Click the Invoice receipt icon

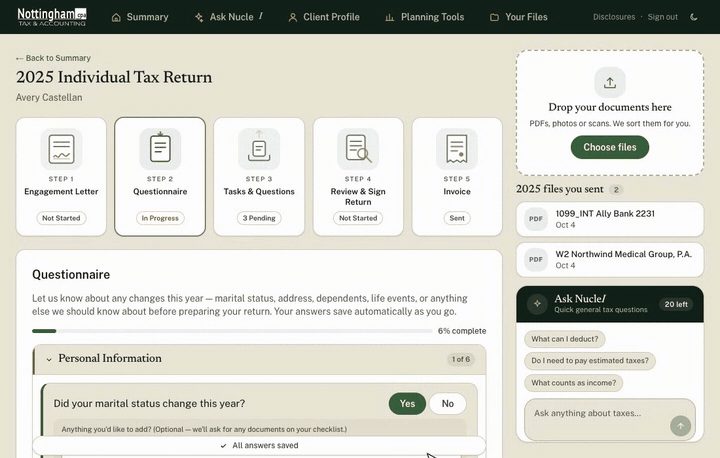tap(457, 149)
